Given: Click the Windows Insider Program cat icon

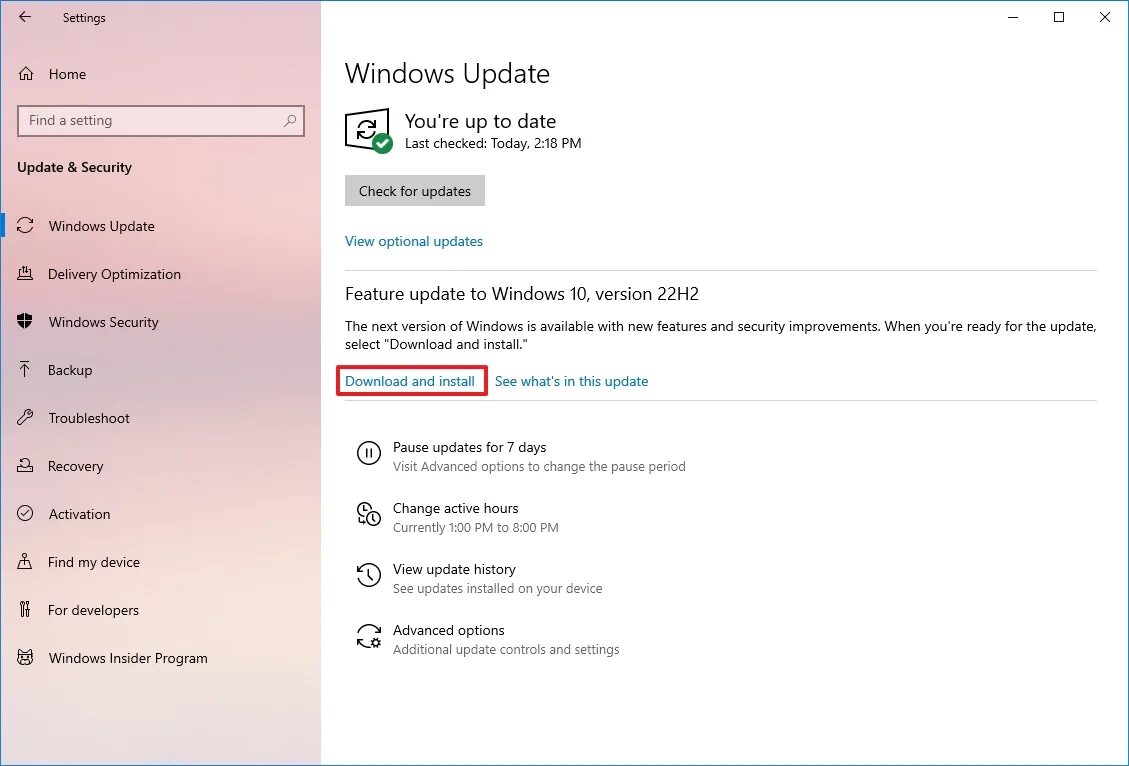Looking at the screenshot, I should point(25,657).
